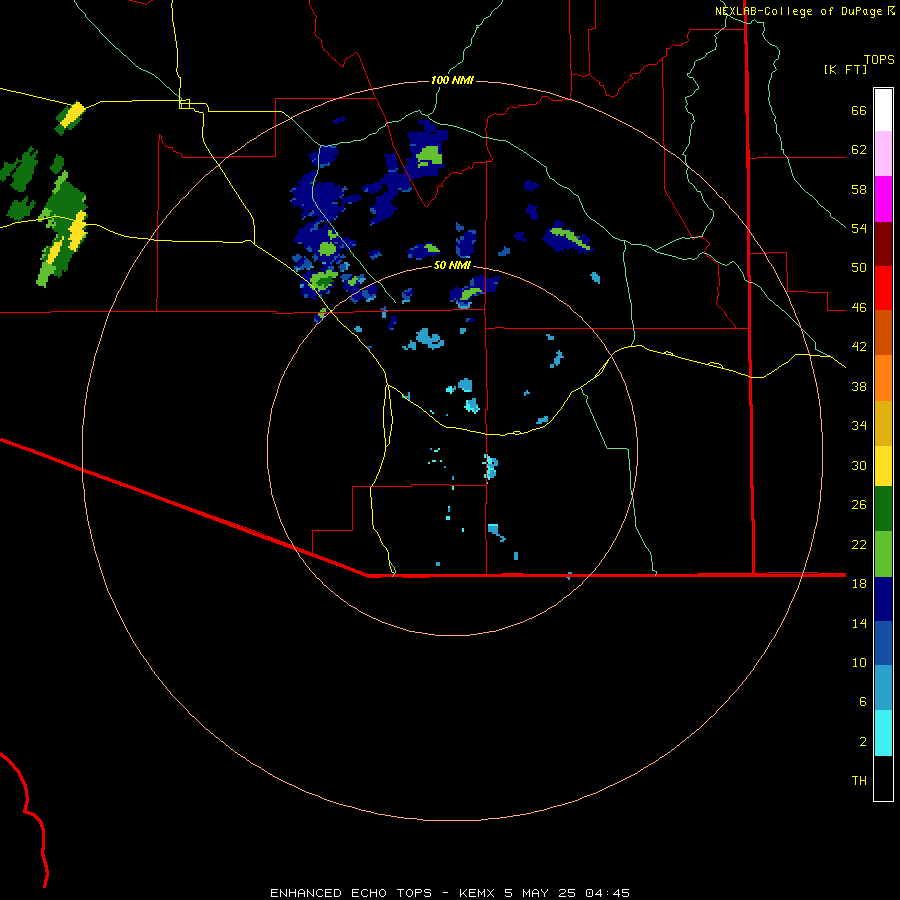Click the legend value 50
This screenshot has height=900, width=900.
tap(859, 268)
